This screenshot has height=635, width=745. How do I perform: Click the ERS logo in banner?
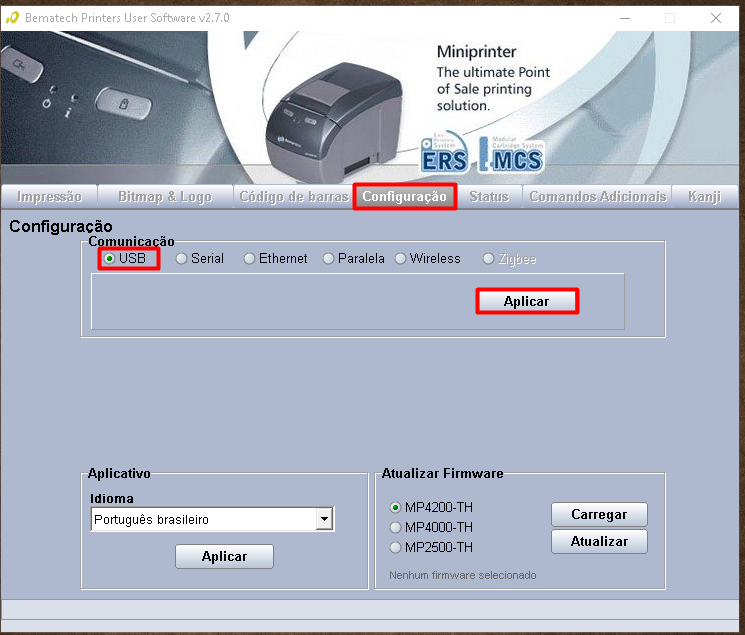click(444, 153)
